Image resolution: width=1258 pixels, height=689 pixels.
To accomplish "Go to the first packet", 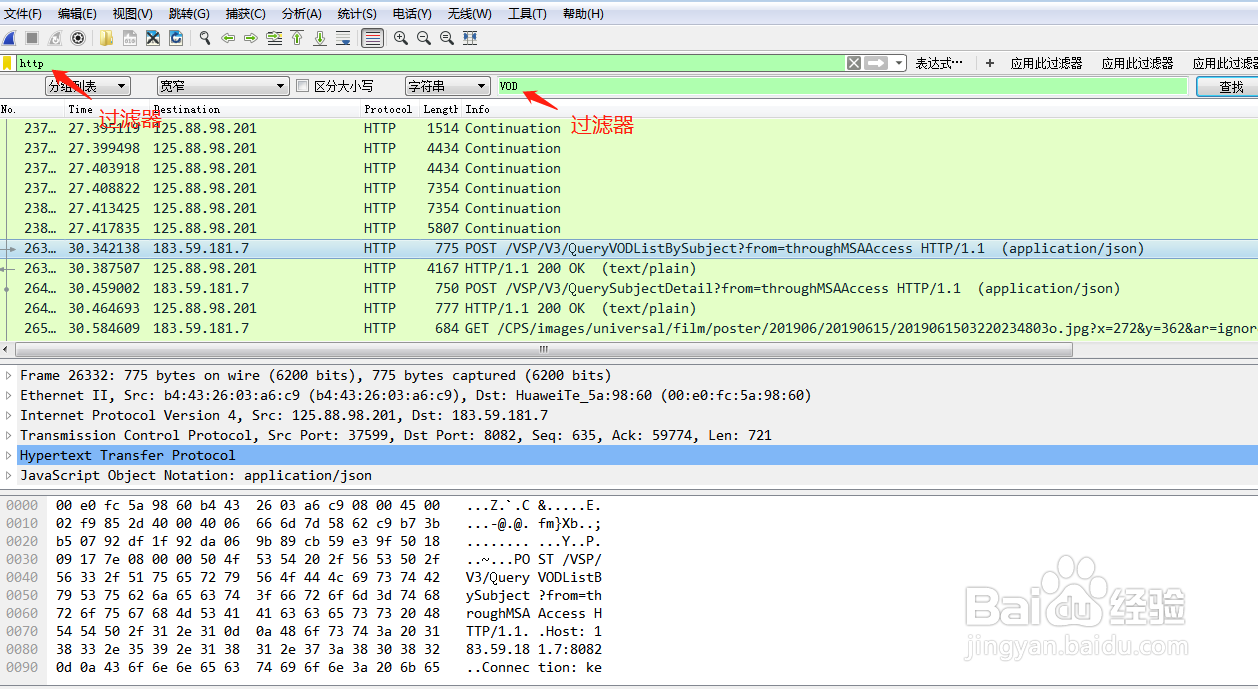I will tap(297, 38).
